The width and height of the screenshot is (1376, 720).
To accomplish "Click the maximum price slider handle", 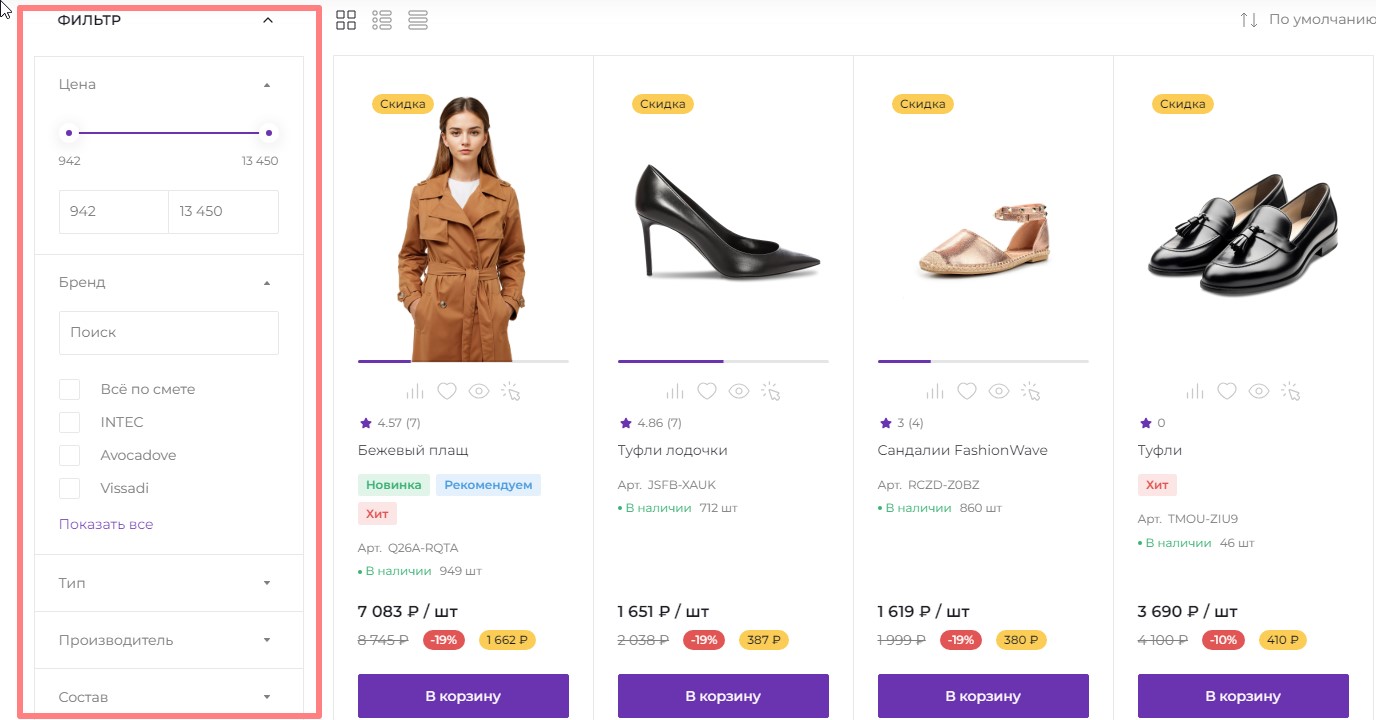I will click(x=269, y=133).
